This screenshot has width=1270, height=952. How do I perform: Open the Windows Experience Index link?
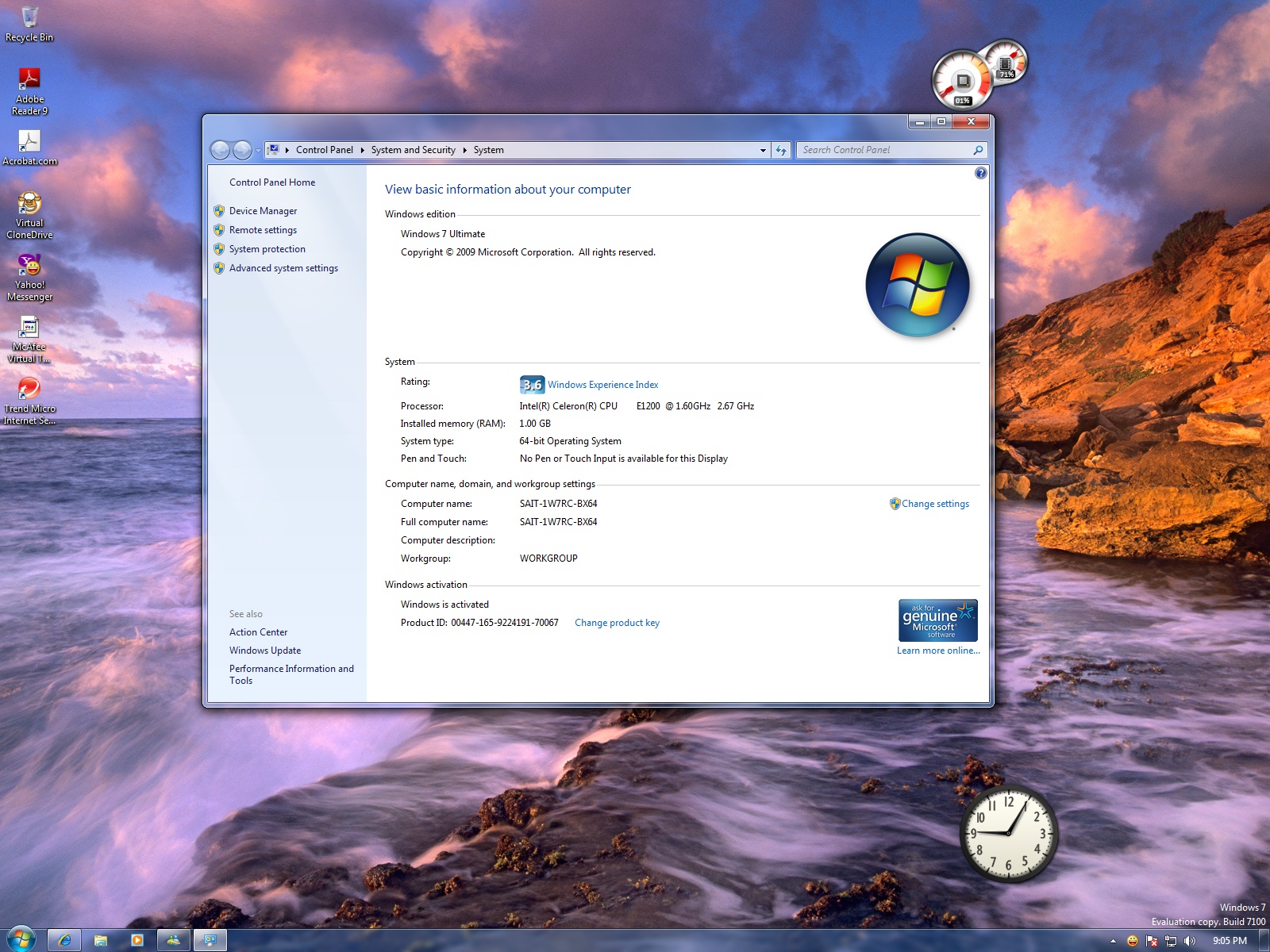[602, 385]
